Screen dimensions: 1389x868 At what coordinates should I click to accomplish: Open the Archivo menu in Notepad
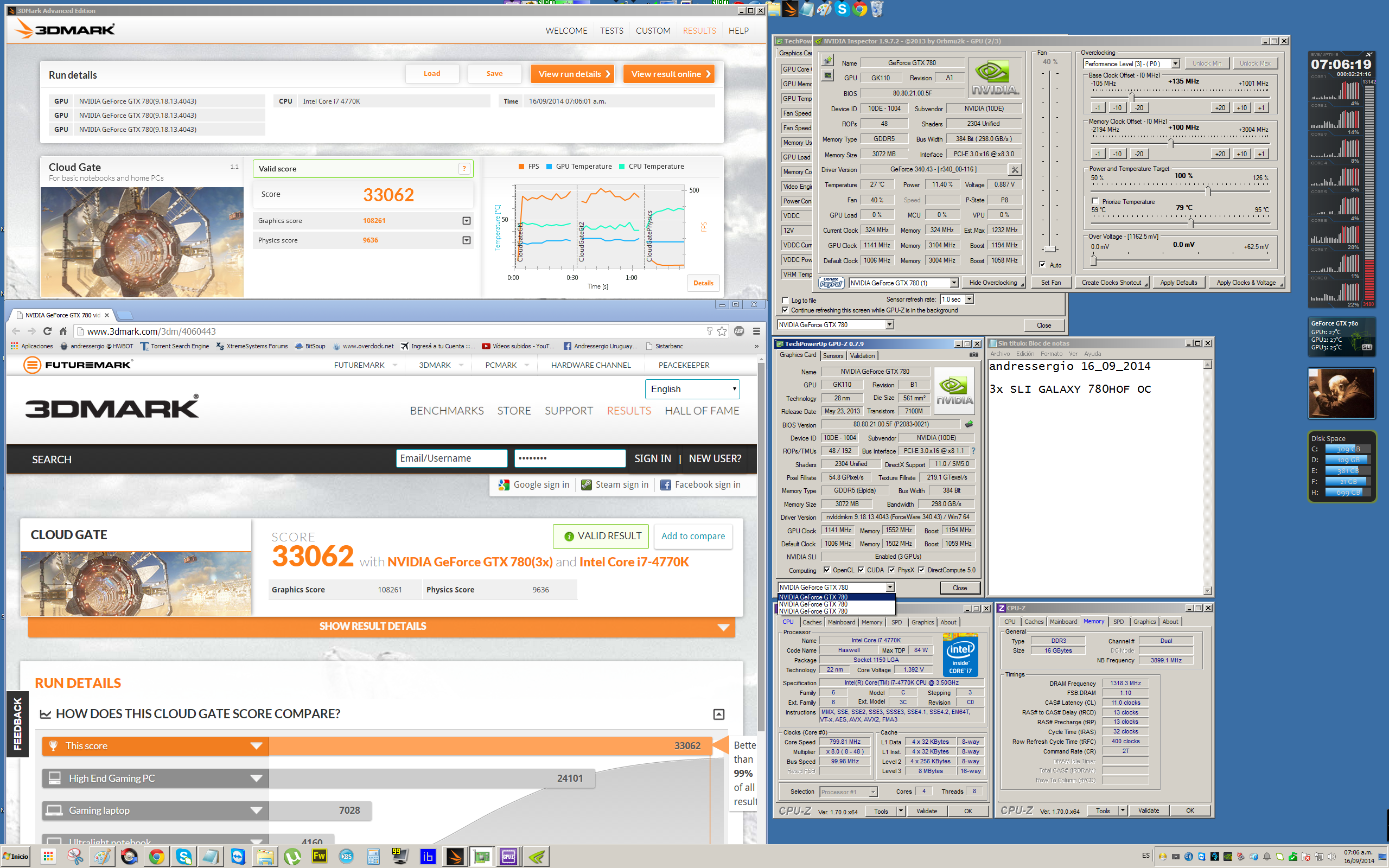[x=1000, y=354]
